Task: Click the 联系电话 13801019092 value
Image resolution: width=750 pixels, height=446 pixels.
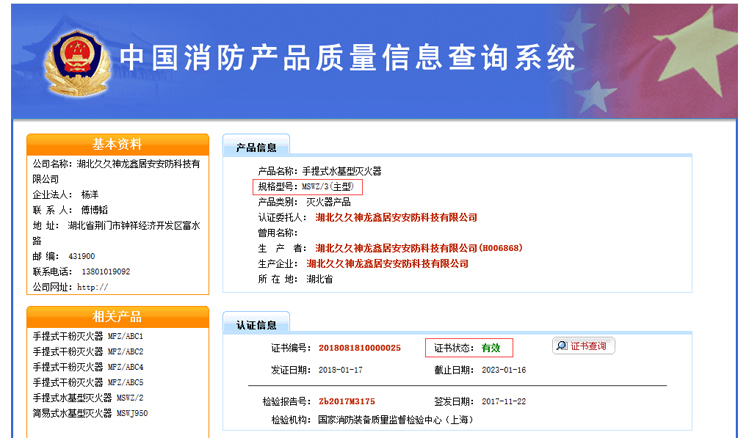Action: point(106,272)
